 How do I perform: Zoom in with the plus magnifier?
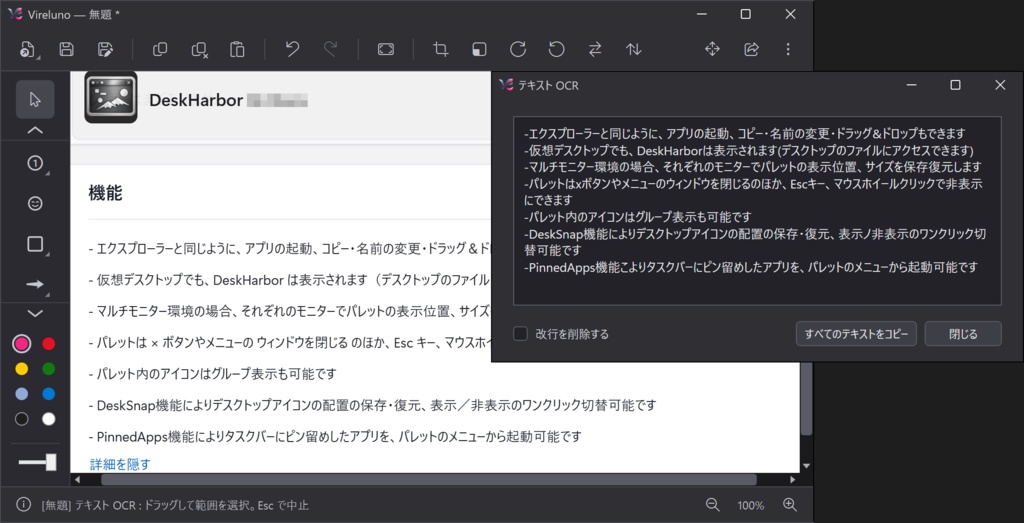tap(790, 505)
